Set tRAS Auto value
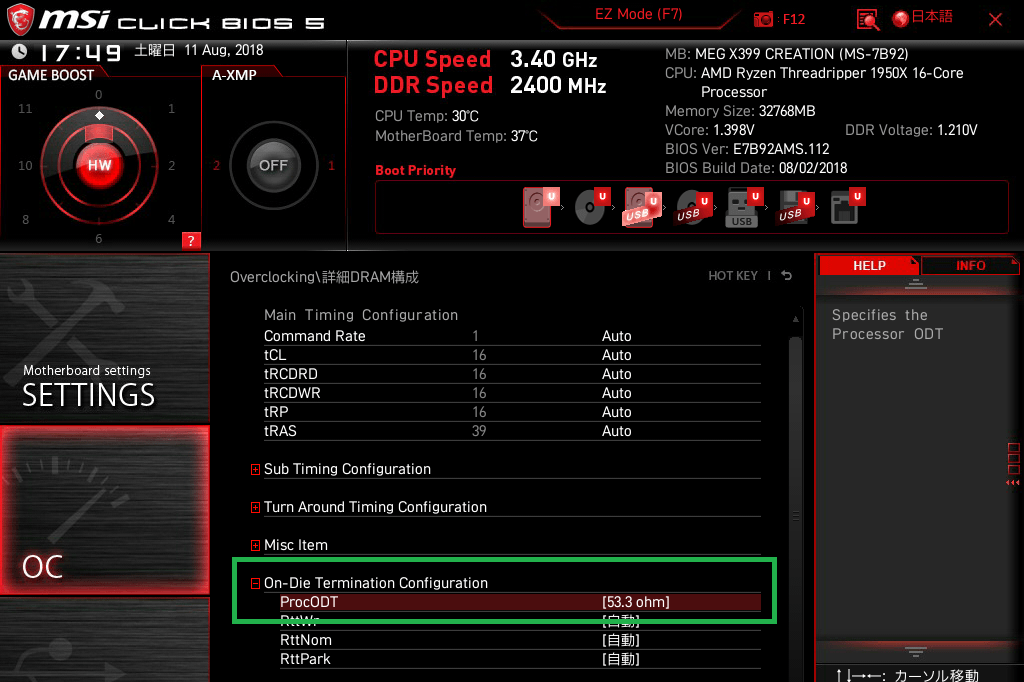The image size is (1024, 682). coord(616,430)
